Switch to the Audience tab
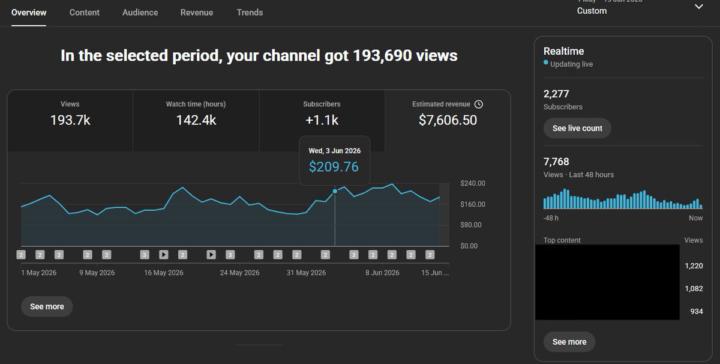The width and height of the screenshot is (720, 364). pos(140,12)
